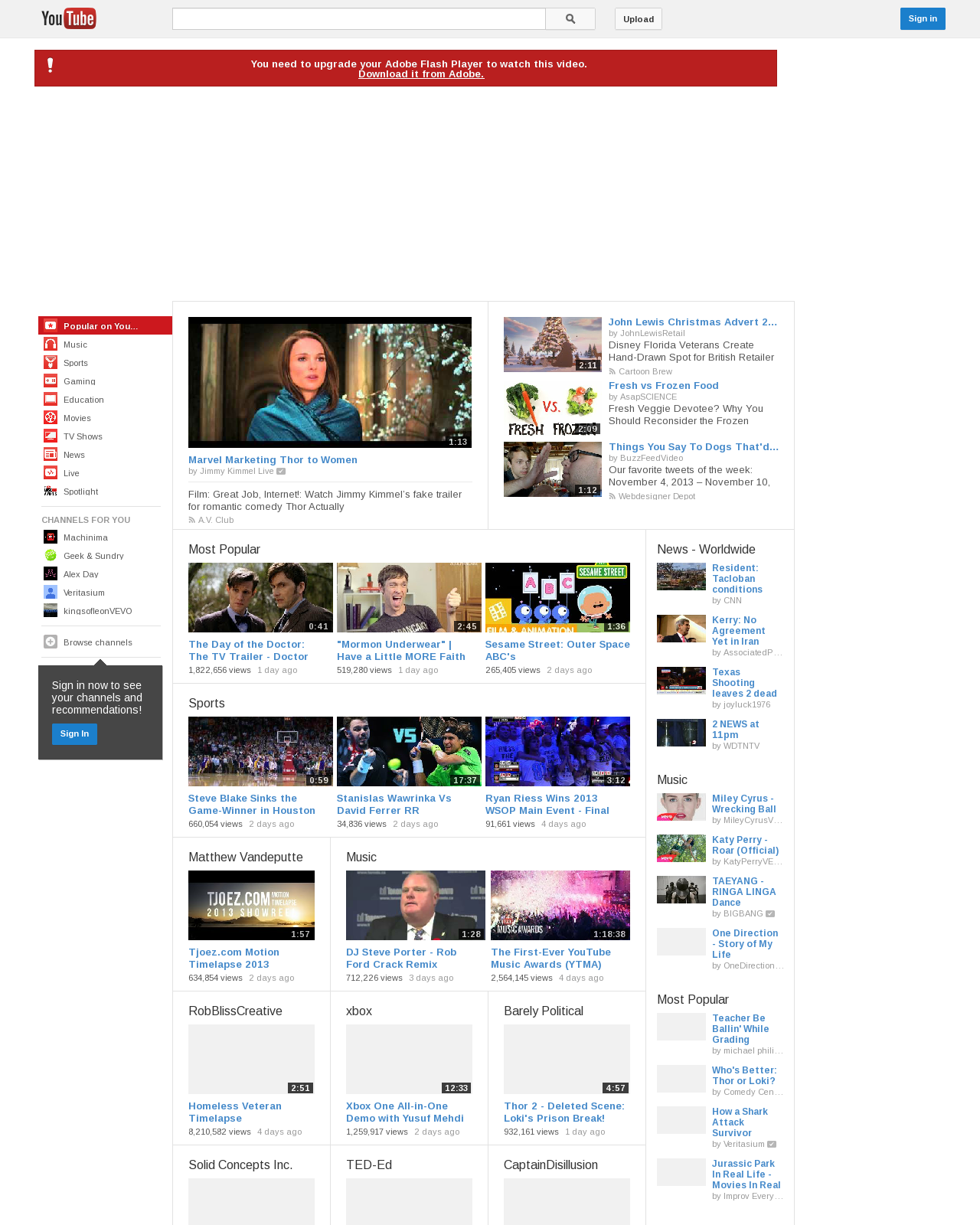Click the News icon in sidebar
The image size is (980, 1225).
click(x=51, y=454)
